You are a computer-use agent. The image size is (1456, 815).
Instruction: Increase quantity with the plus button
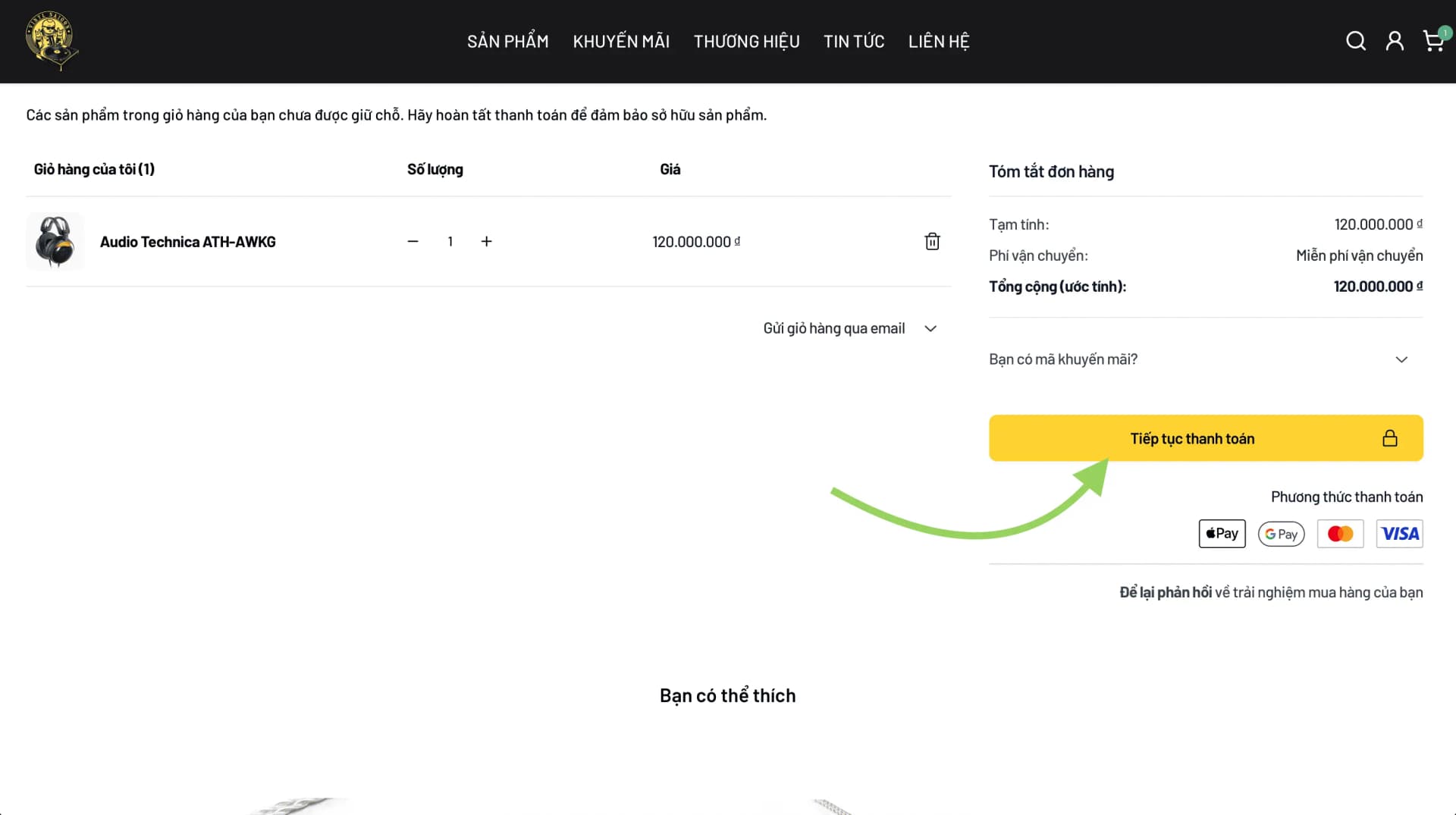pyautogui.click(x=486, y=241)
